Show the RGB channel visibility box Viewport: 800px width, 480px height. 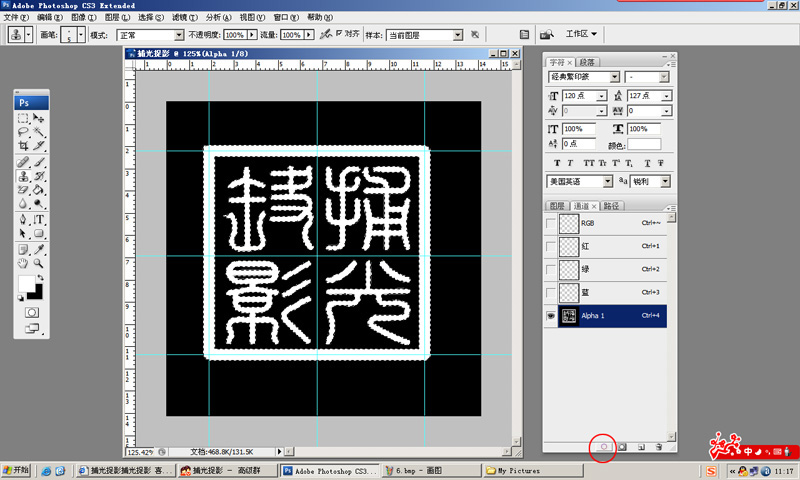tap(551, 224)
